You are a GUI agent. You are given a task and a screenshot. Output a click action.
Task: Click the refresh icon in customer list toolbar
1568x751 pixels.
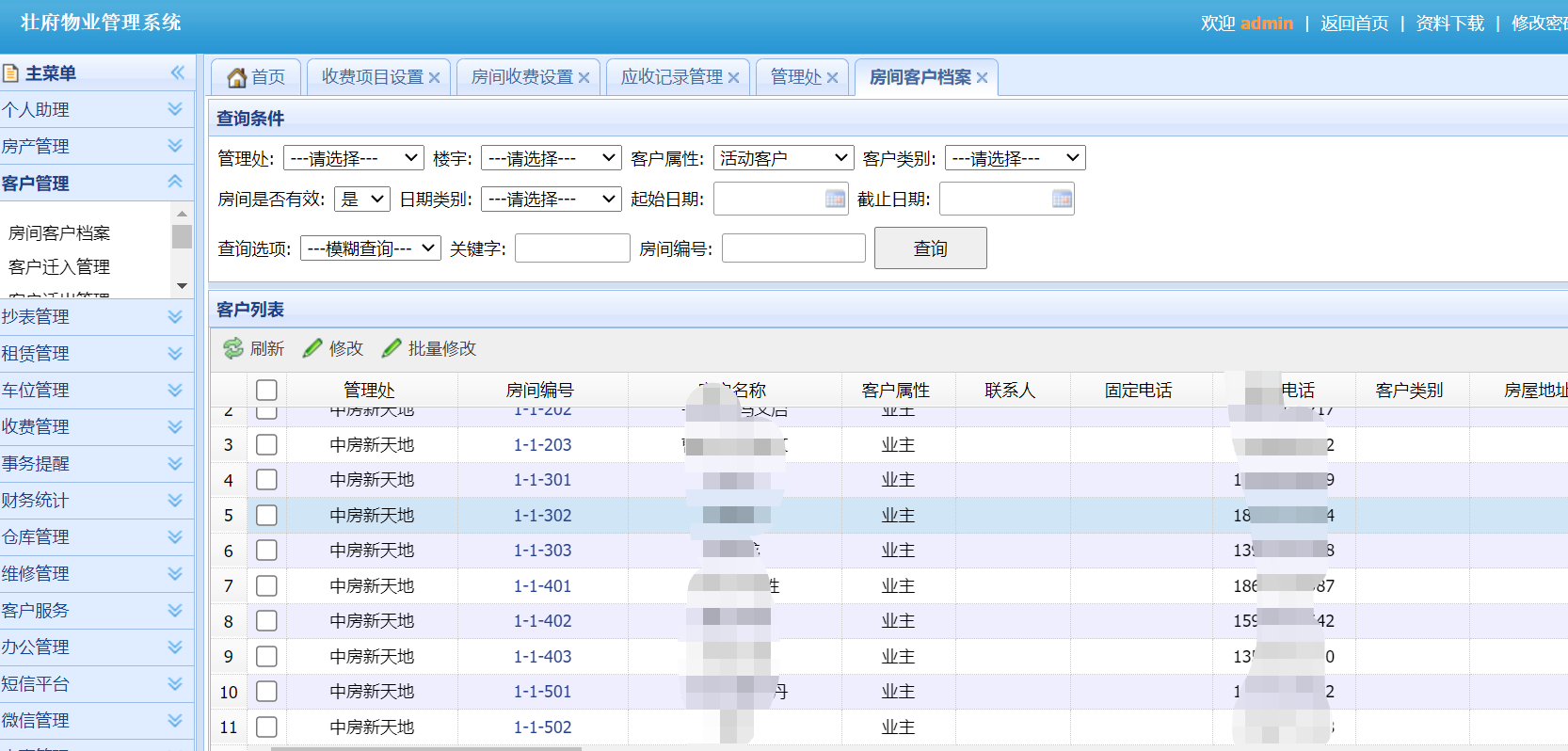(232, 349)
